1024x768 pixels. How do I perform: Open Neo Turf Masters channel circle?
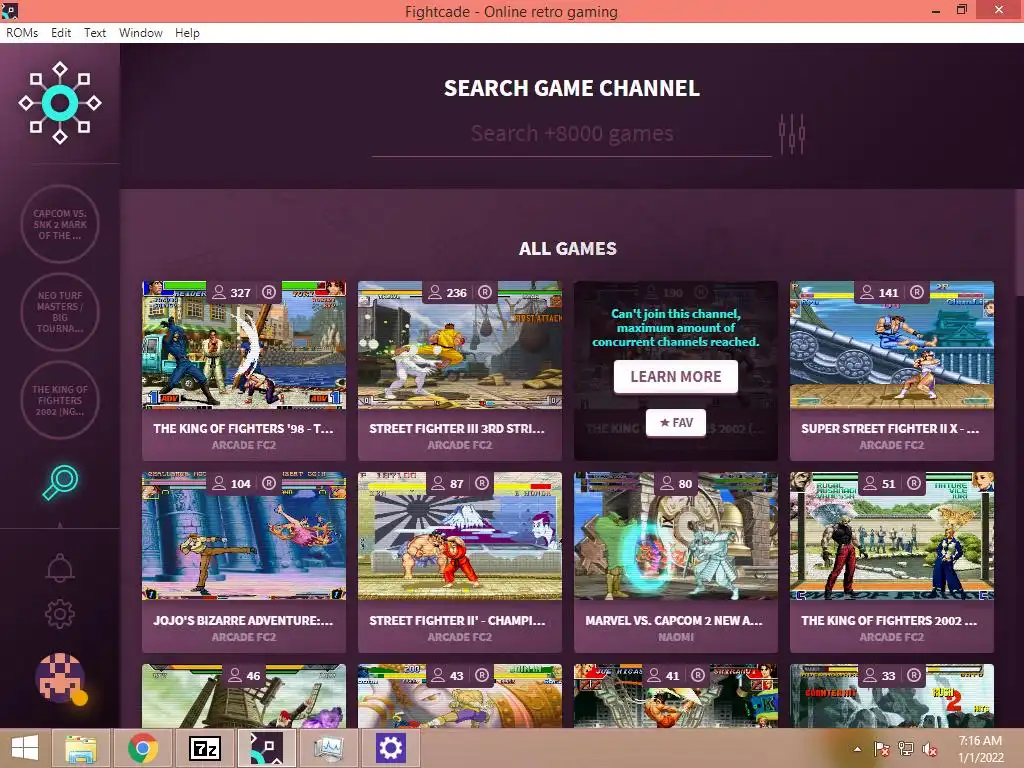(x=59, y=312)
